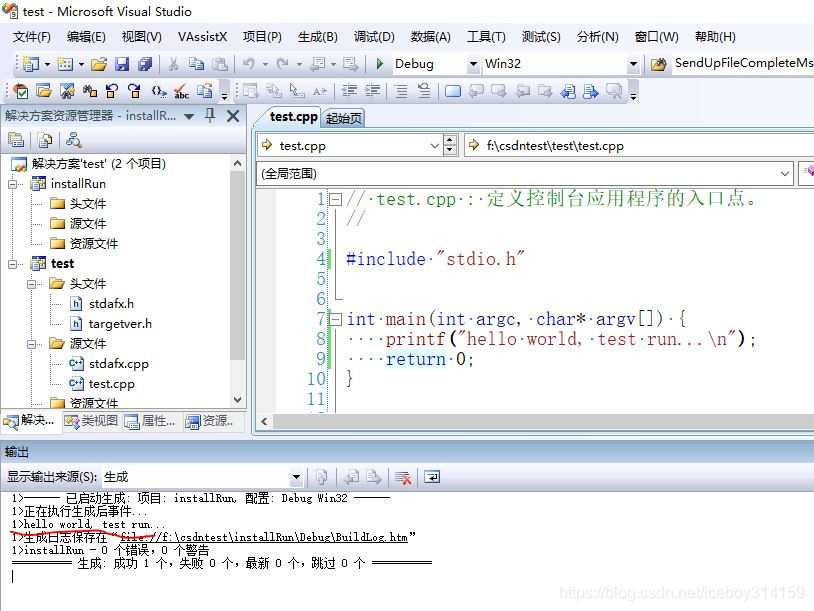The width and height of the screenshot is (814, 611).
Task: Switch to the 资源 resource view tab
Action: tap(210, 421)
